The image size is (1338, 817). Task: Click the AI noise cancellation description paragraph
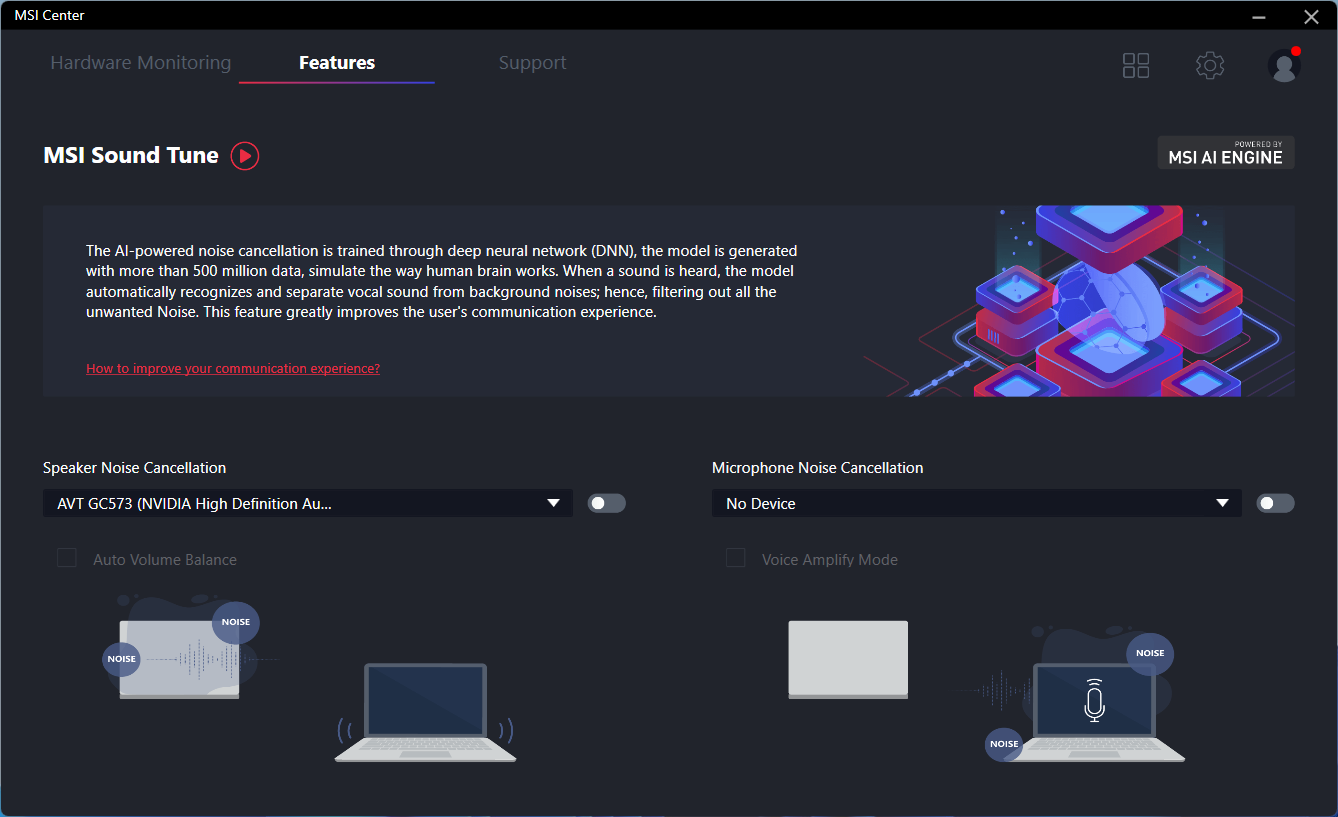[x=442, y=281]
